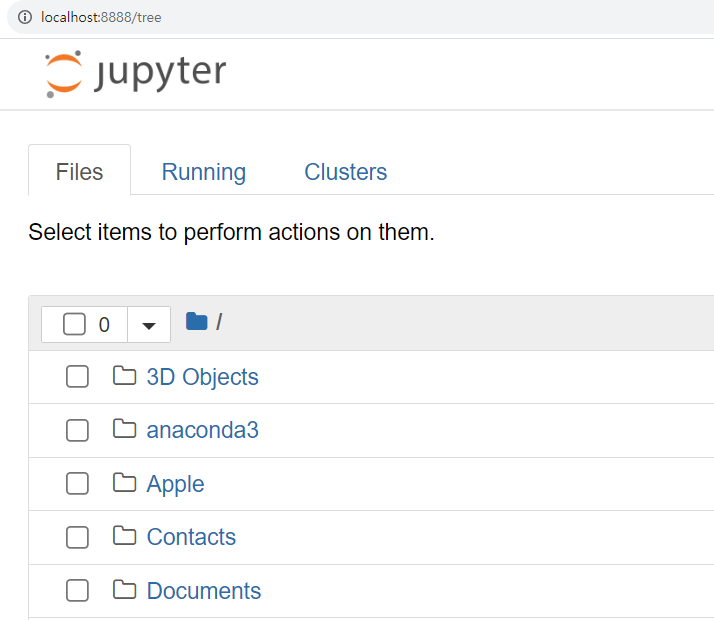Toggle the select-all checkbox in the header
This screenshot has height=620, width=714.
click(x=75, y=324)
